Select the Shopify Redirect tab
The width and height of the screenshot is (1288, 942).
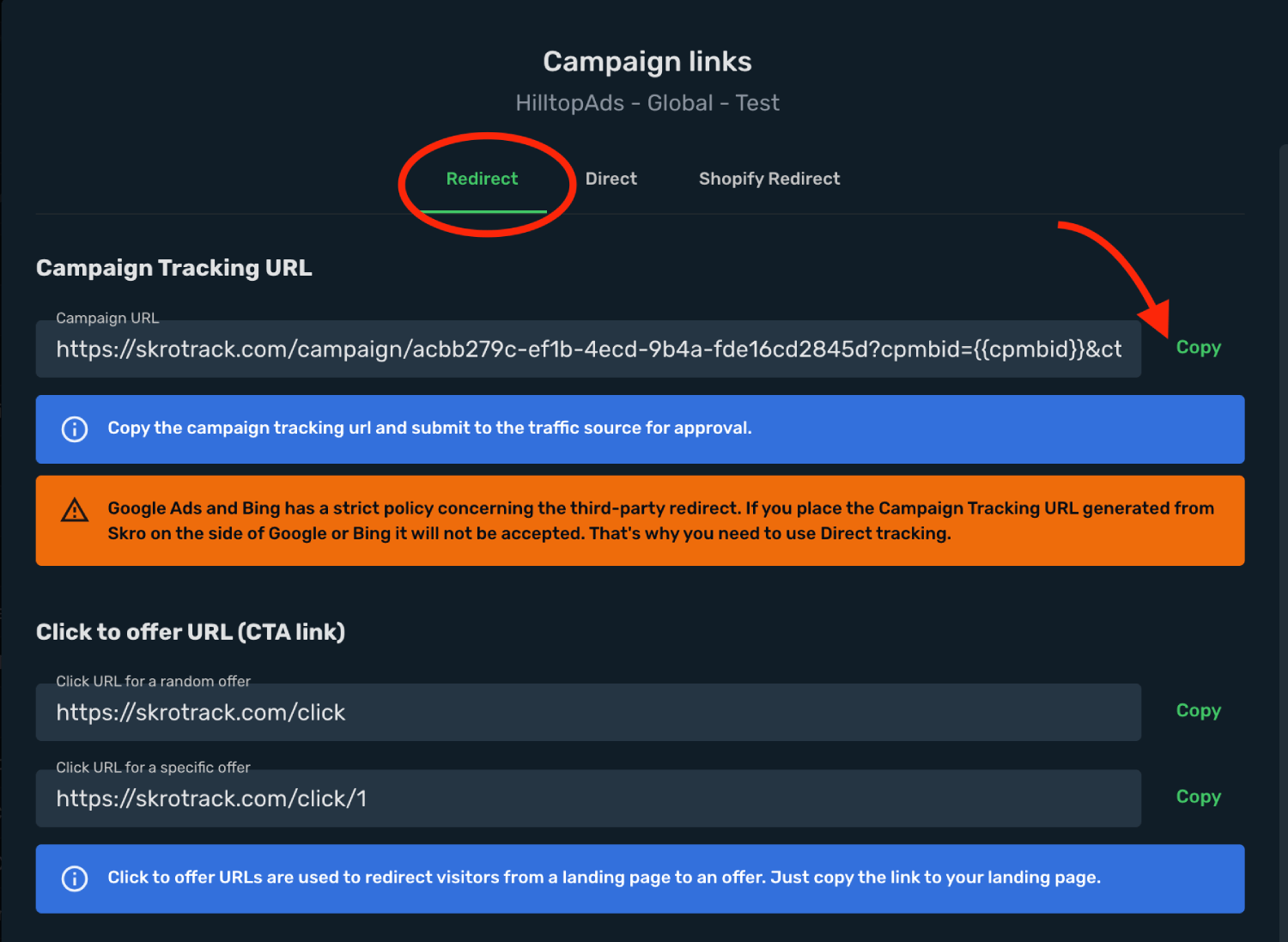[x=769, y=179]
